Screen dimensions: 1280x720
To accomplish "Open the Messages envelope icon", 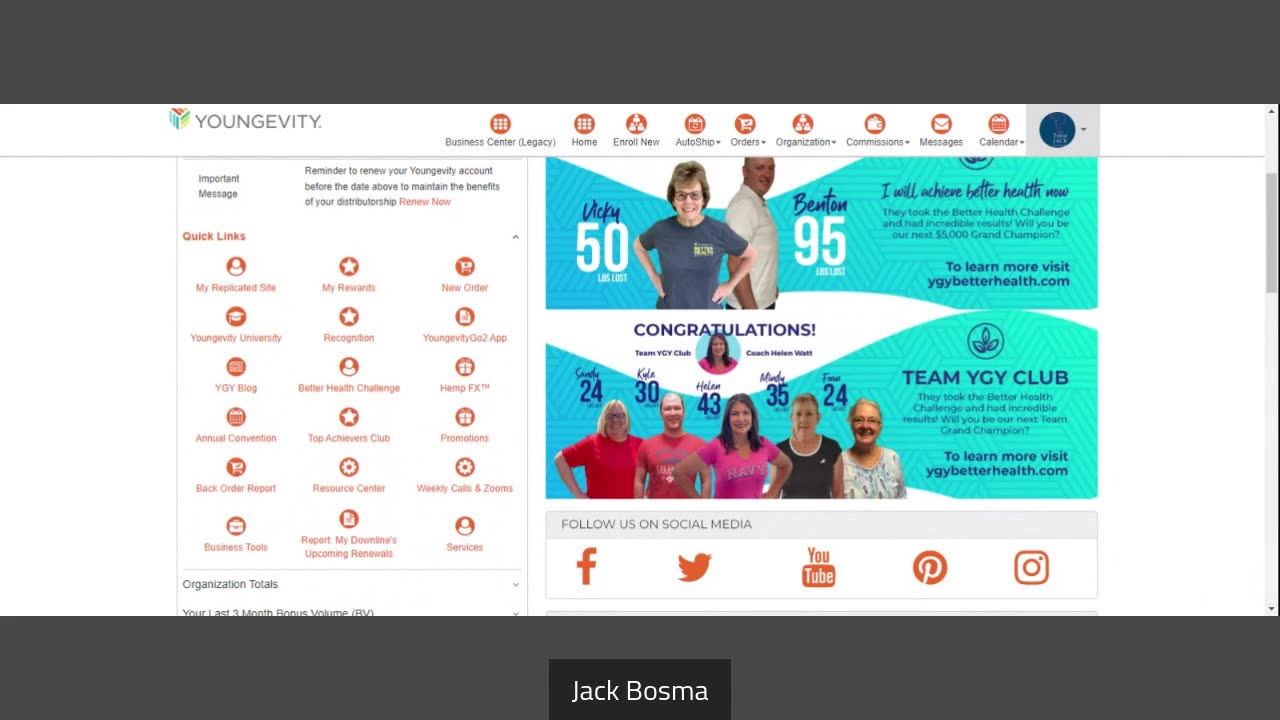I will click(x=941, y=124).
